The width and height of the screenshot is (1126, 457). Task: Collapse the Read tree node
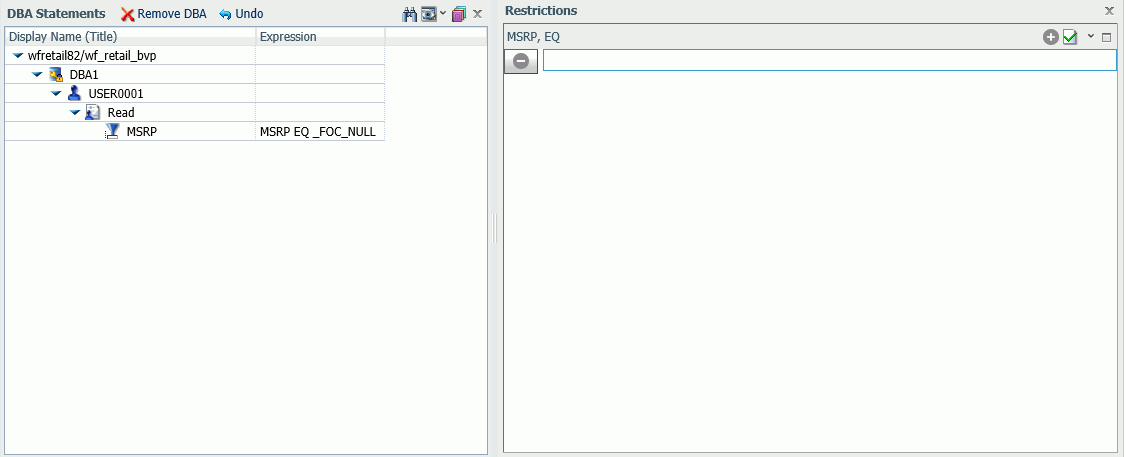point(75,112)
